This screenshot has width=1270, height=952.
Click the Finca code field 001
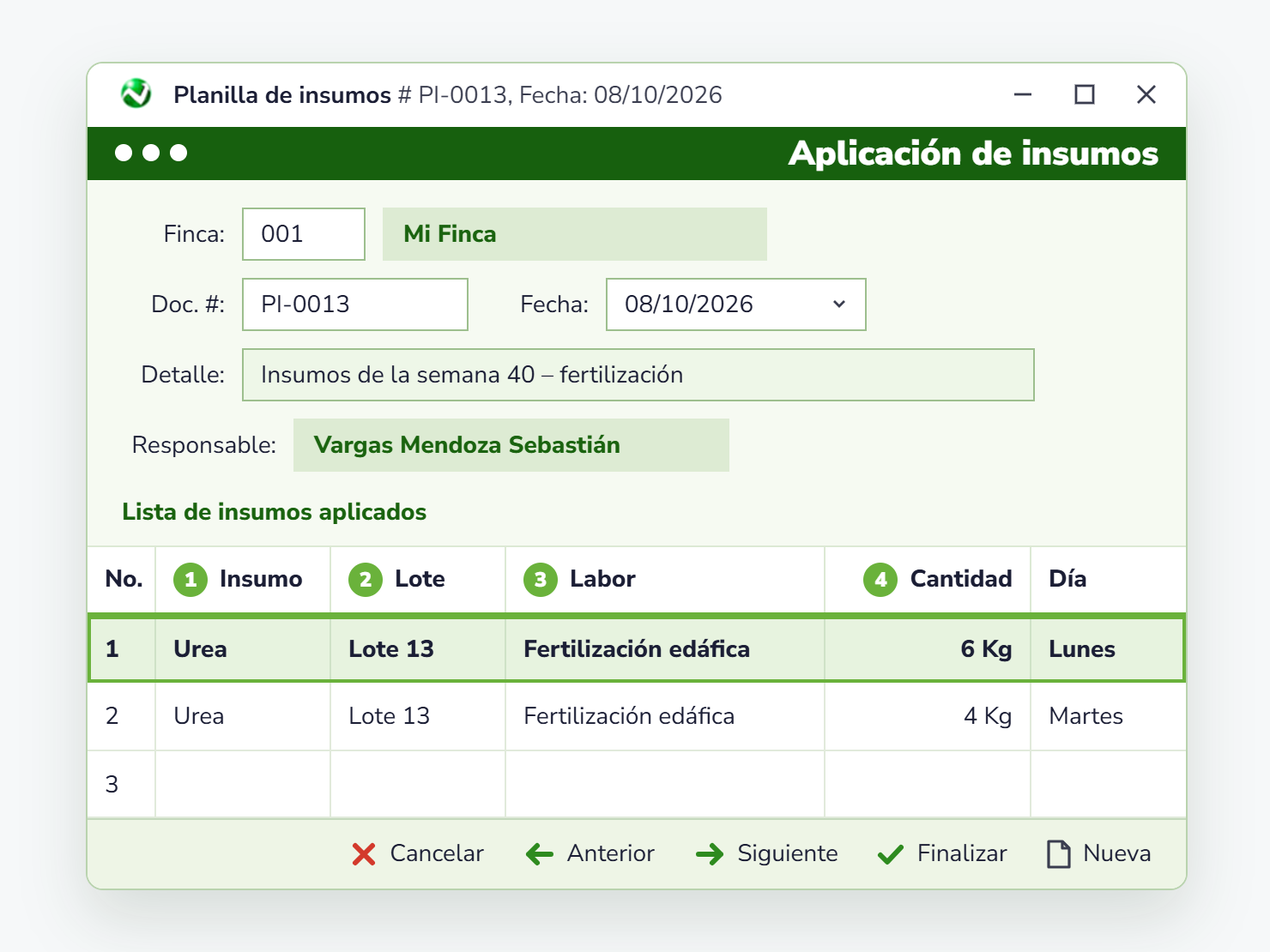click(304, 234)
